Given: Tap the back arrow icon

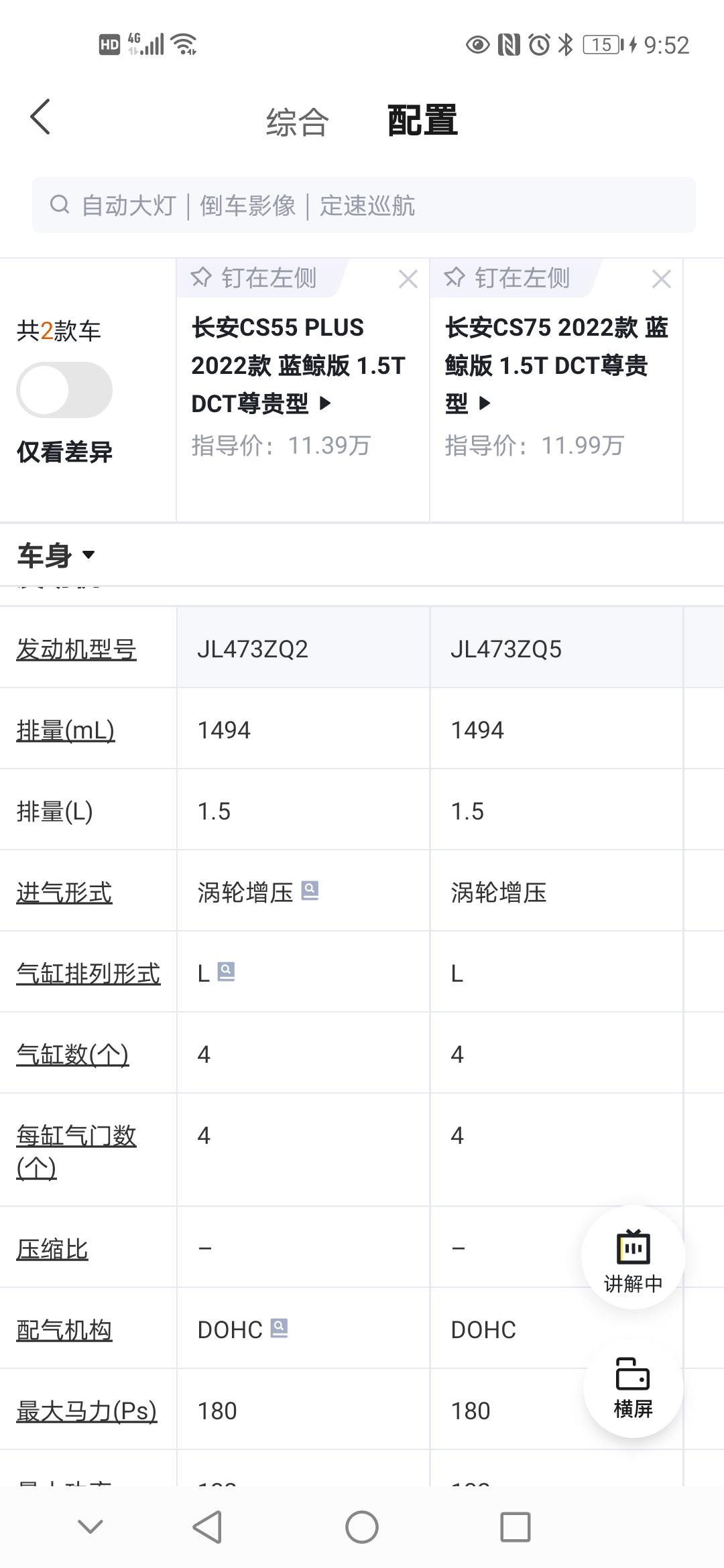Looking at the screenshot, I should click(40, 117).
